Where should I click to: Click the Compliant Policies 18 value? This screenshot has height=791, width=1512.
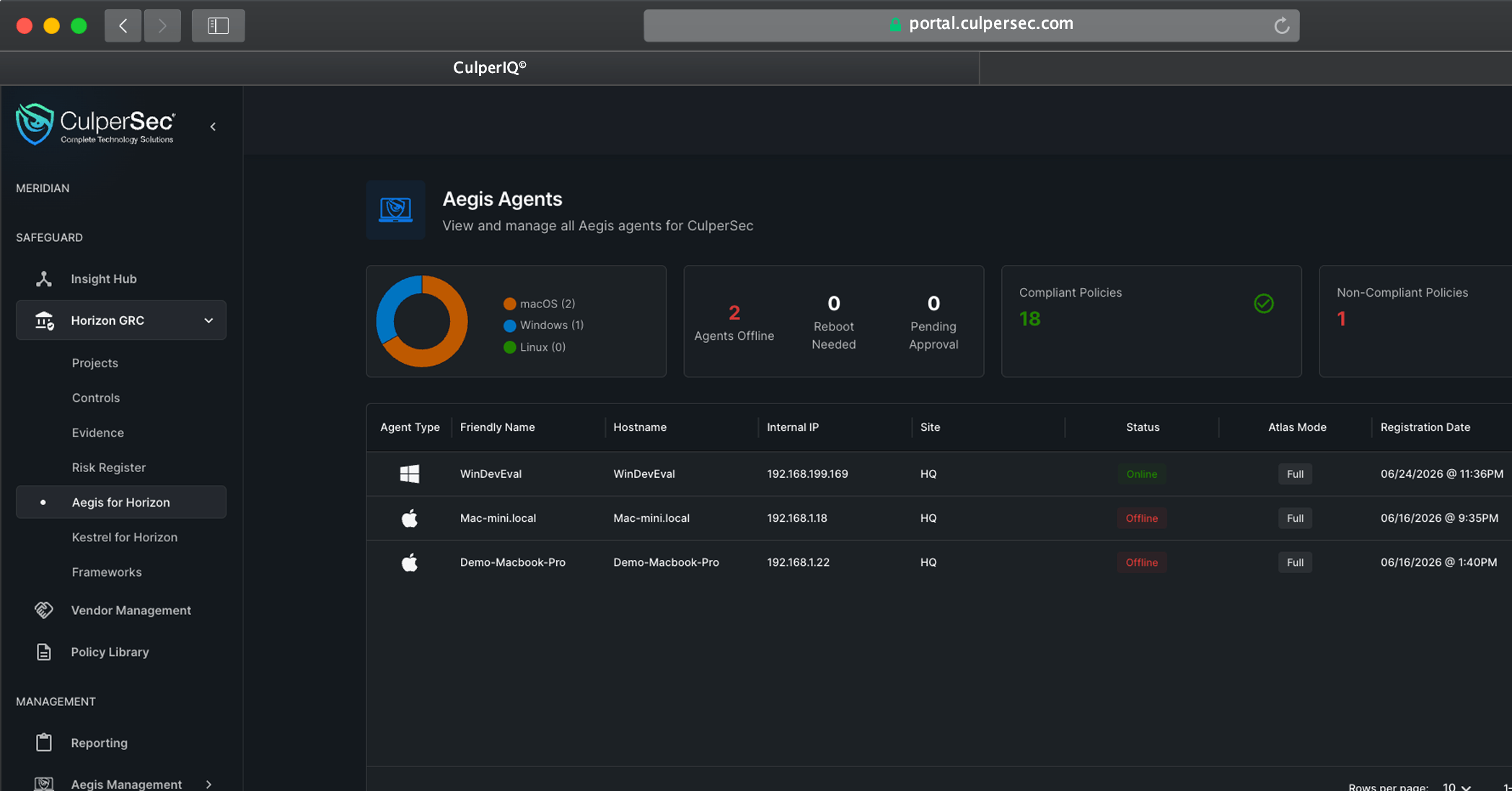pos(1030,319)
